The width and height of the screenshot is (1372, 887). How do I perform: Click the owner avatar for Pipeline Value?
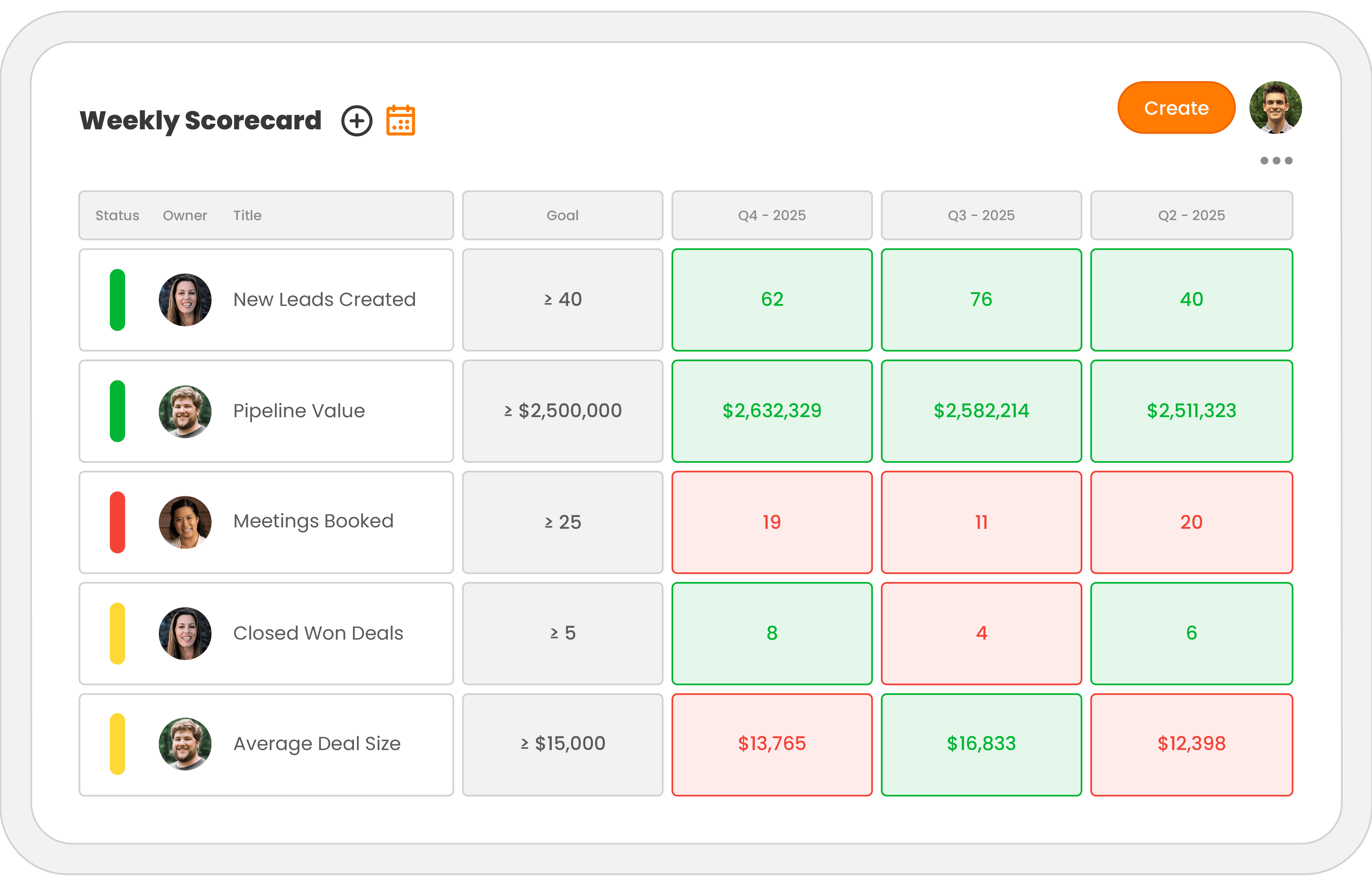(x=185, y=411)
